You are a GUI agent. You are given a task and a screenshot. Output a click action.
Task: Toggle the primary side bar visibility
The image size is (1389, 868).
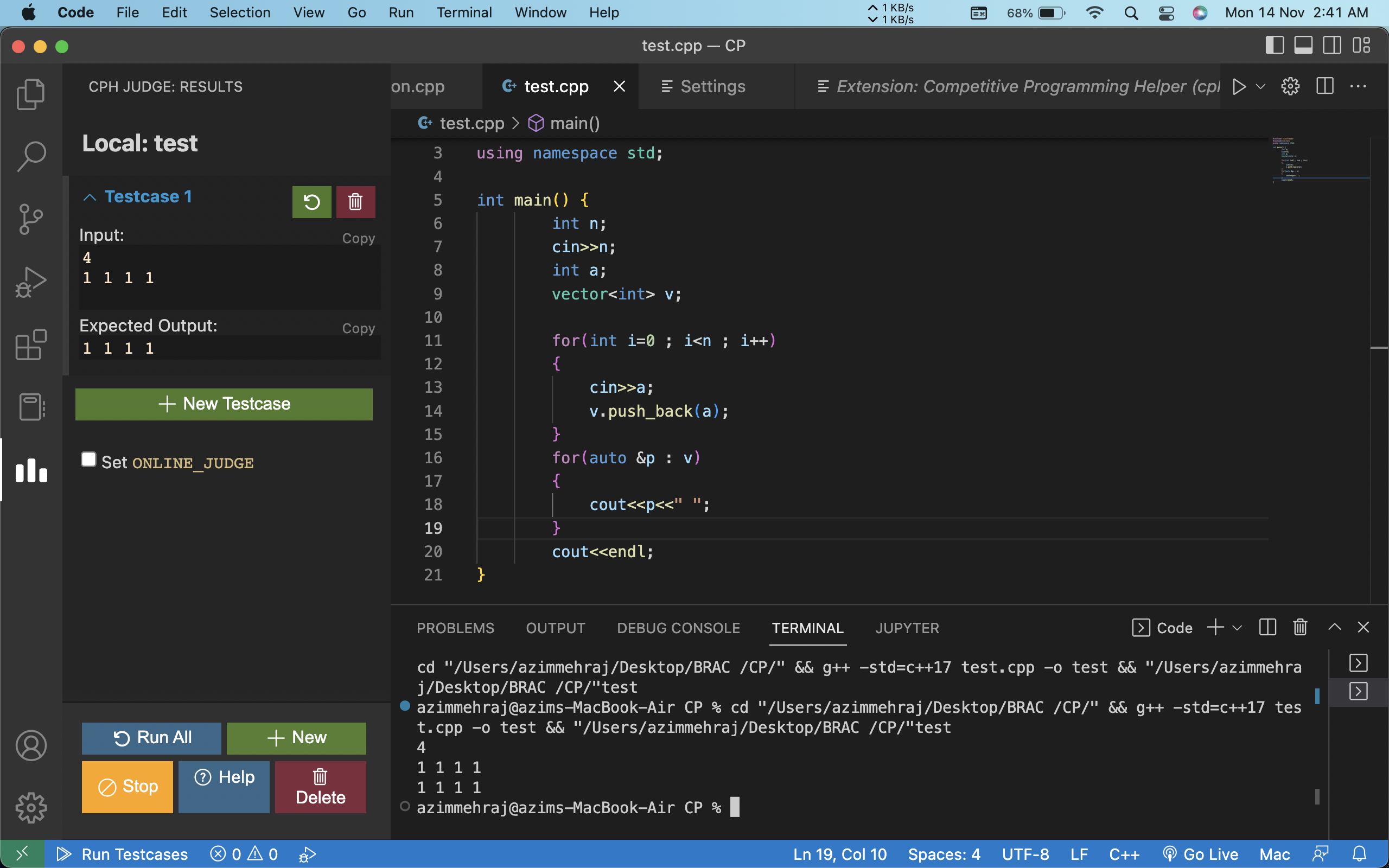tap(1275, 46)
